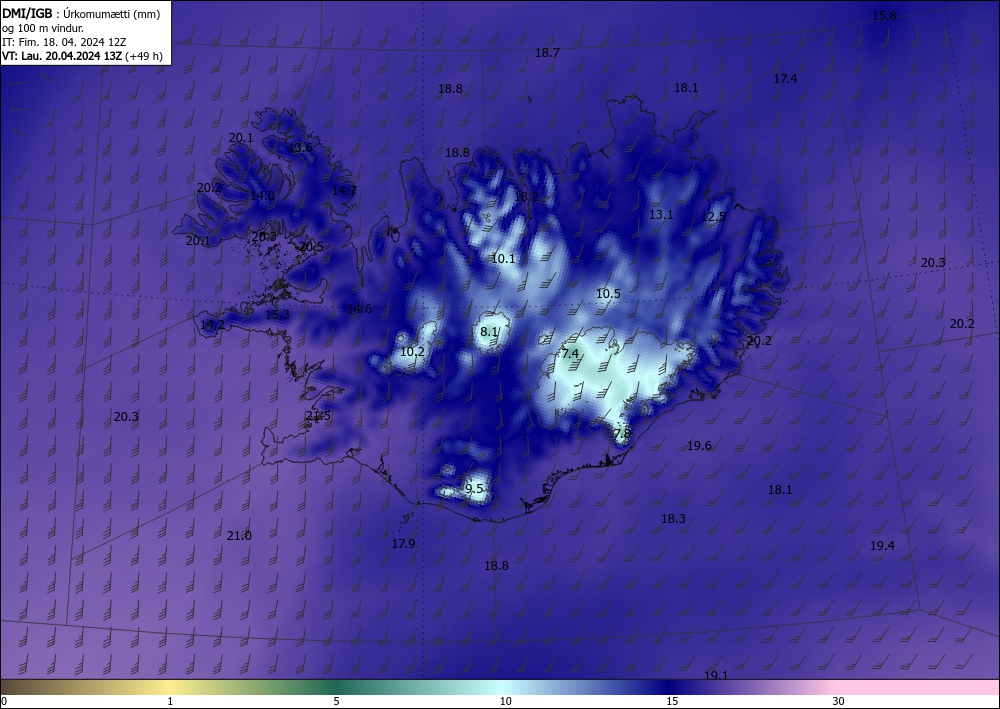The height and width of the screenshot is (709, 1000).
Task: Click the value 14.7 on the map
Action: click(344, 190)
